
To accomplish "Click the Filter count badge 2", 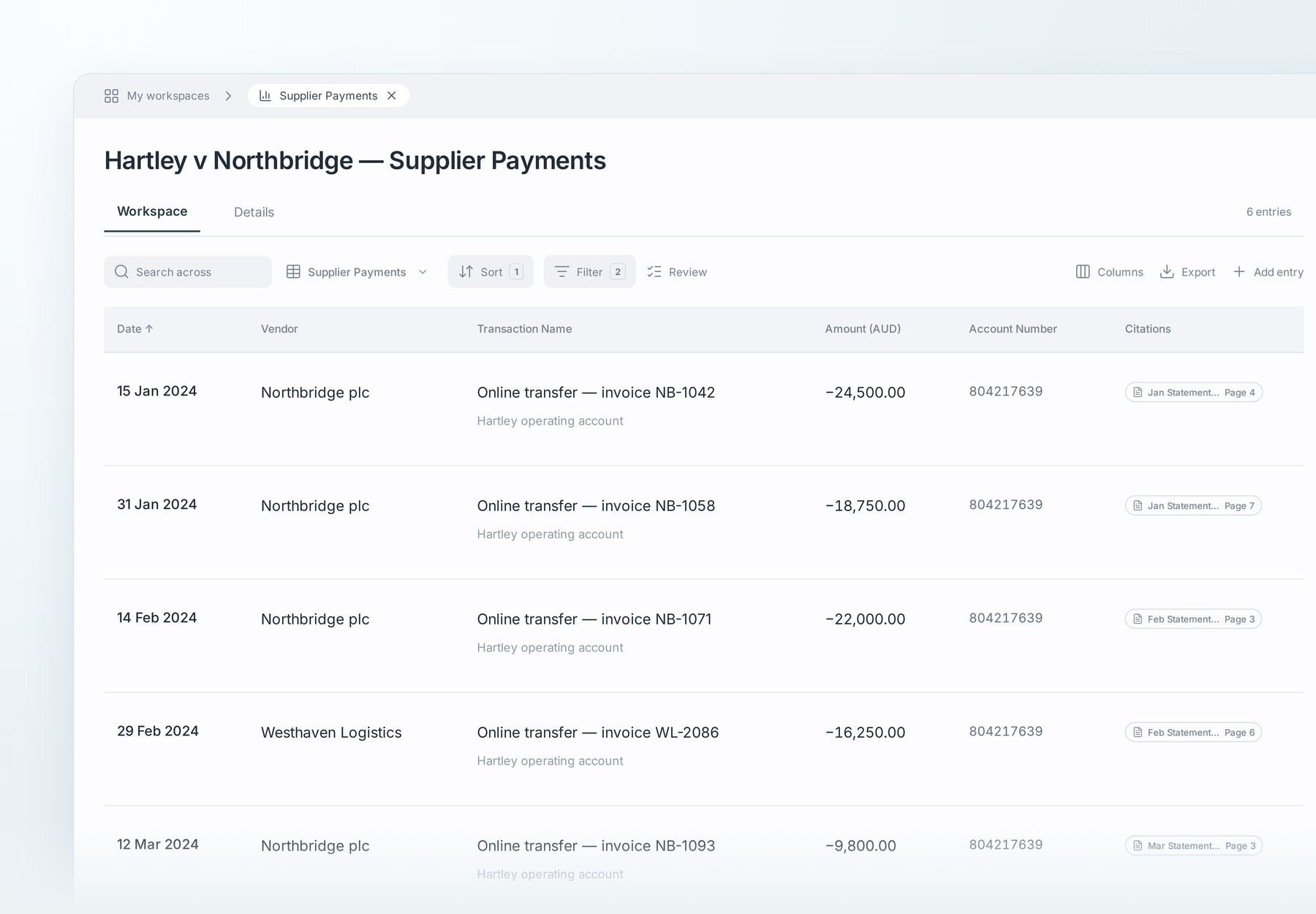I will point(618,271).
